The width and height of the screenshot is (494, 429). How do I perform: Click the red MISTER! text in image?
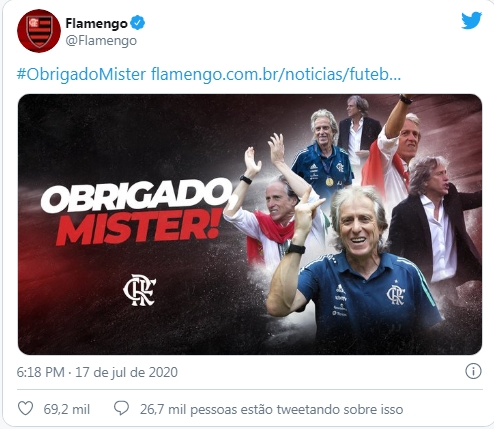[139, 227]
